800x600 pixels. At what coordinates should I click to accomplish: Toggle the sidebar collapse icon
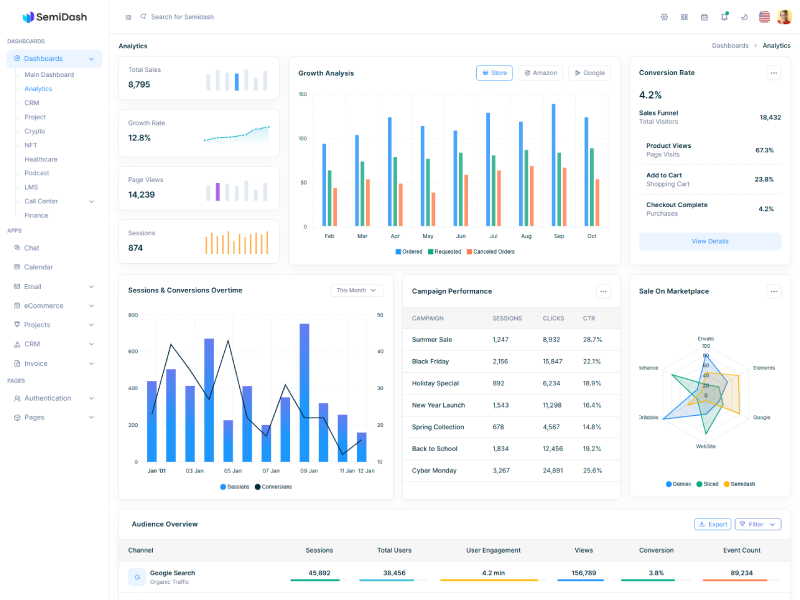click(x=128, y=17)
